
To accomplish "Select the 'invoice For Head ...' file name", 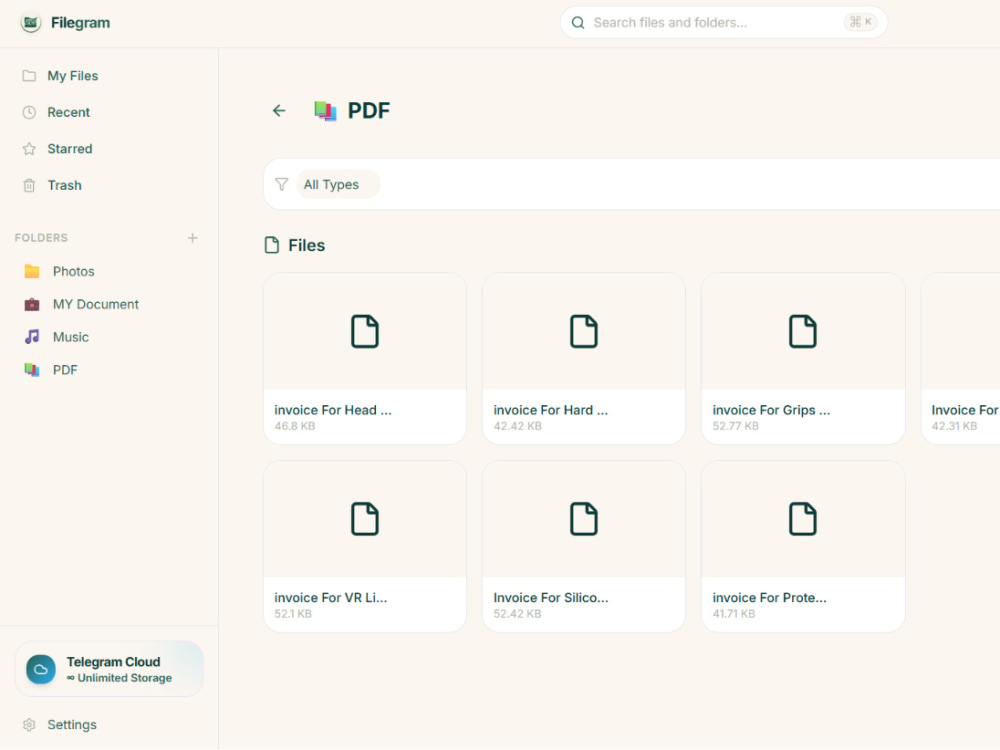I will (333, 410).
